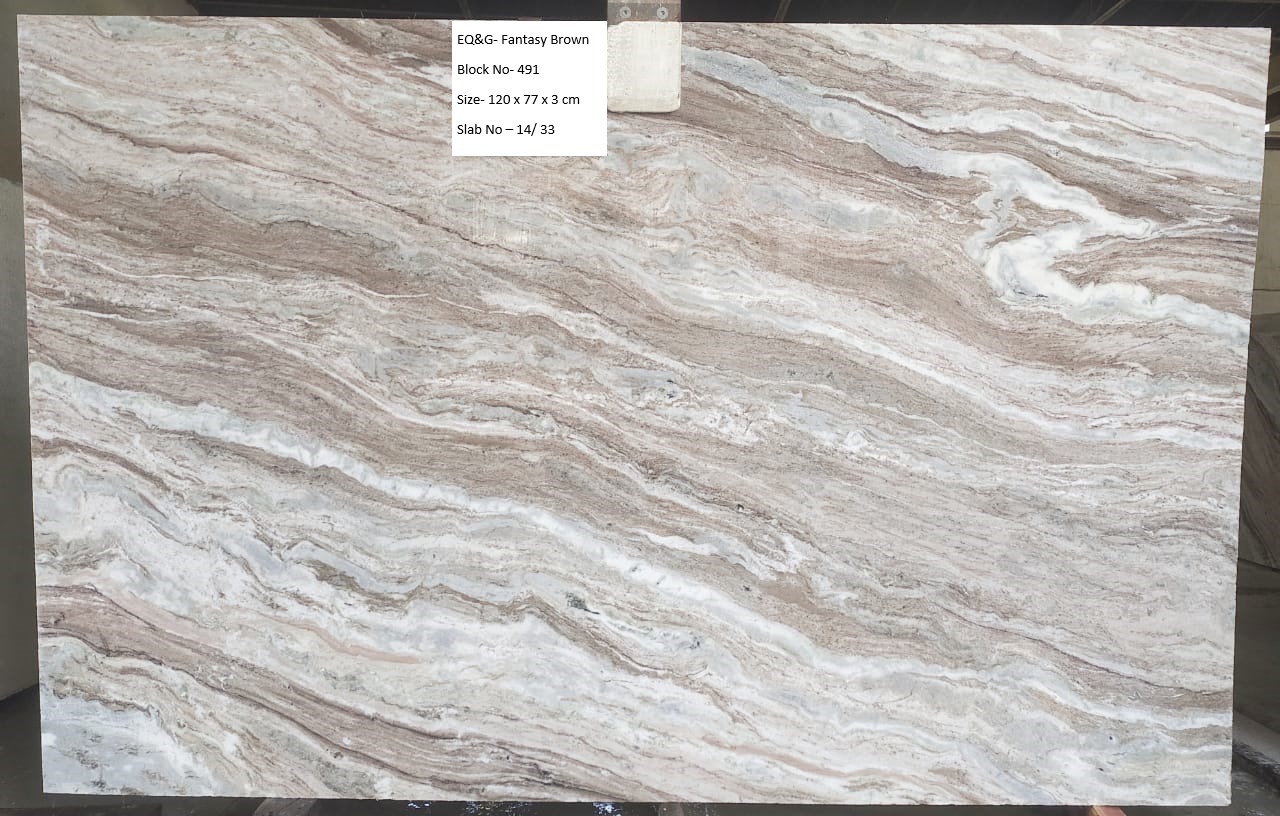Click the "Size- 120 x 77 x 3 cm" line
Viewport: 1280px width, 816px height.
pos(517,99)
